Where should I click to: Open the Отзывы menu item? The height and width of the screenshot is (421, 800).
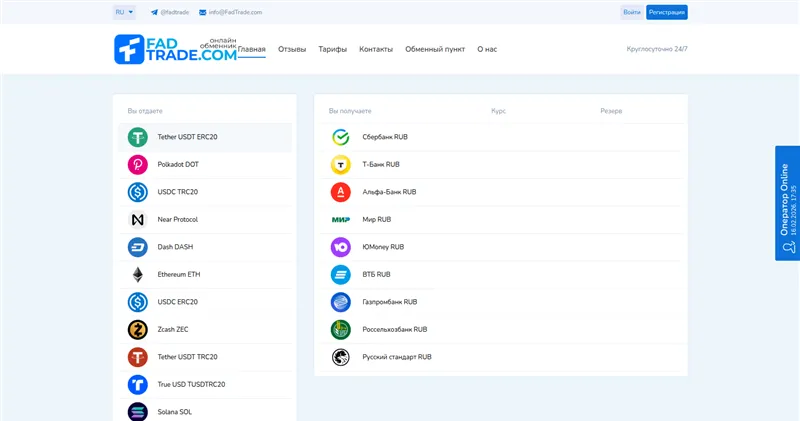pyautogui.click(x=292, y=49)
